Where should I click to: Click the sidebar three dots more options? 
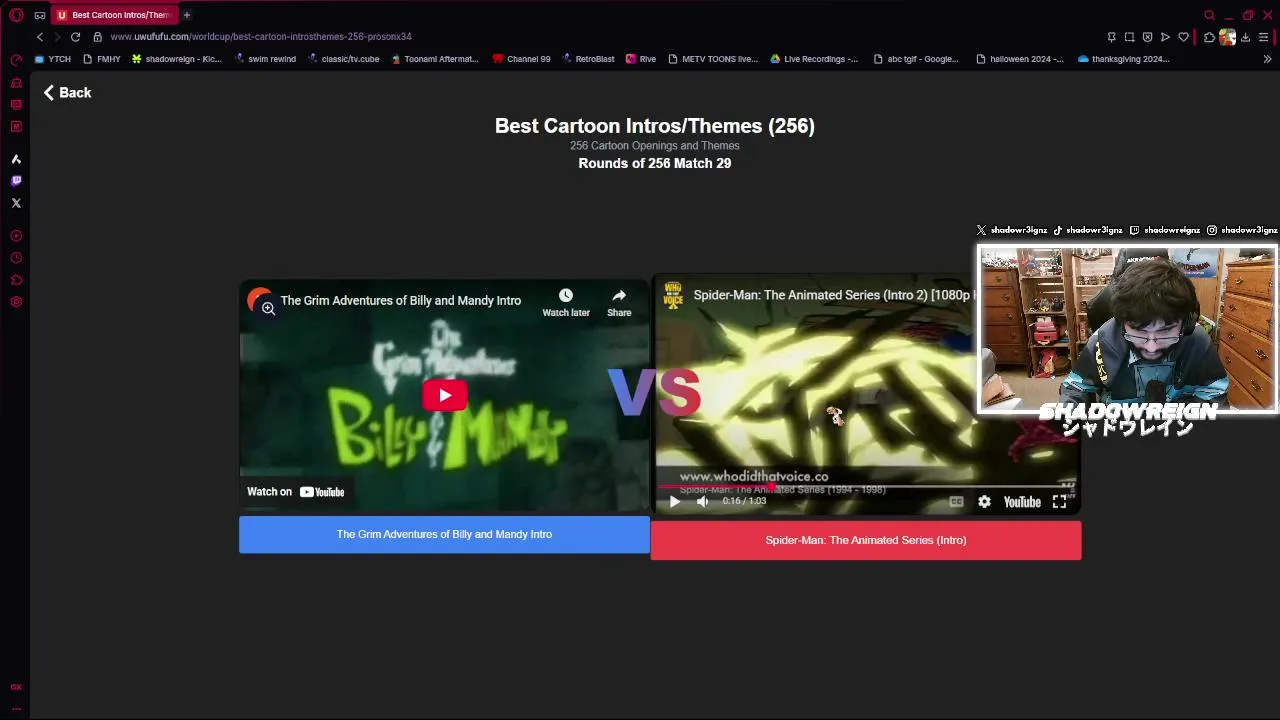(16, 708)
